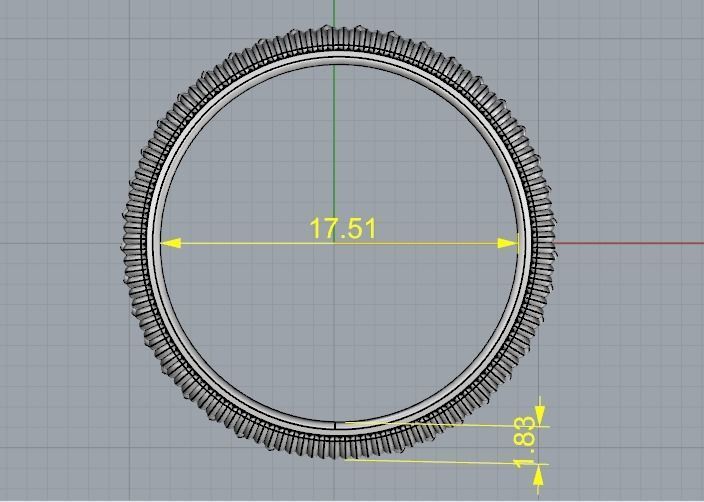
Task: Click the left arrowhead of 17.51 dimension
Action: click(x=171, y=243)
